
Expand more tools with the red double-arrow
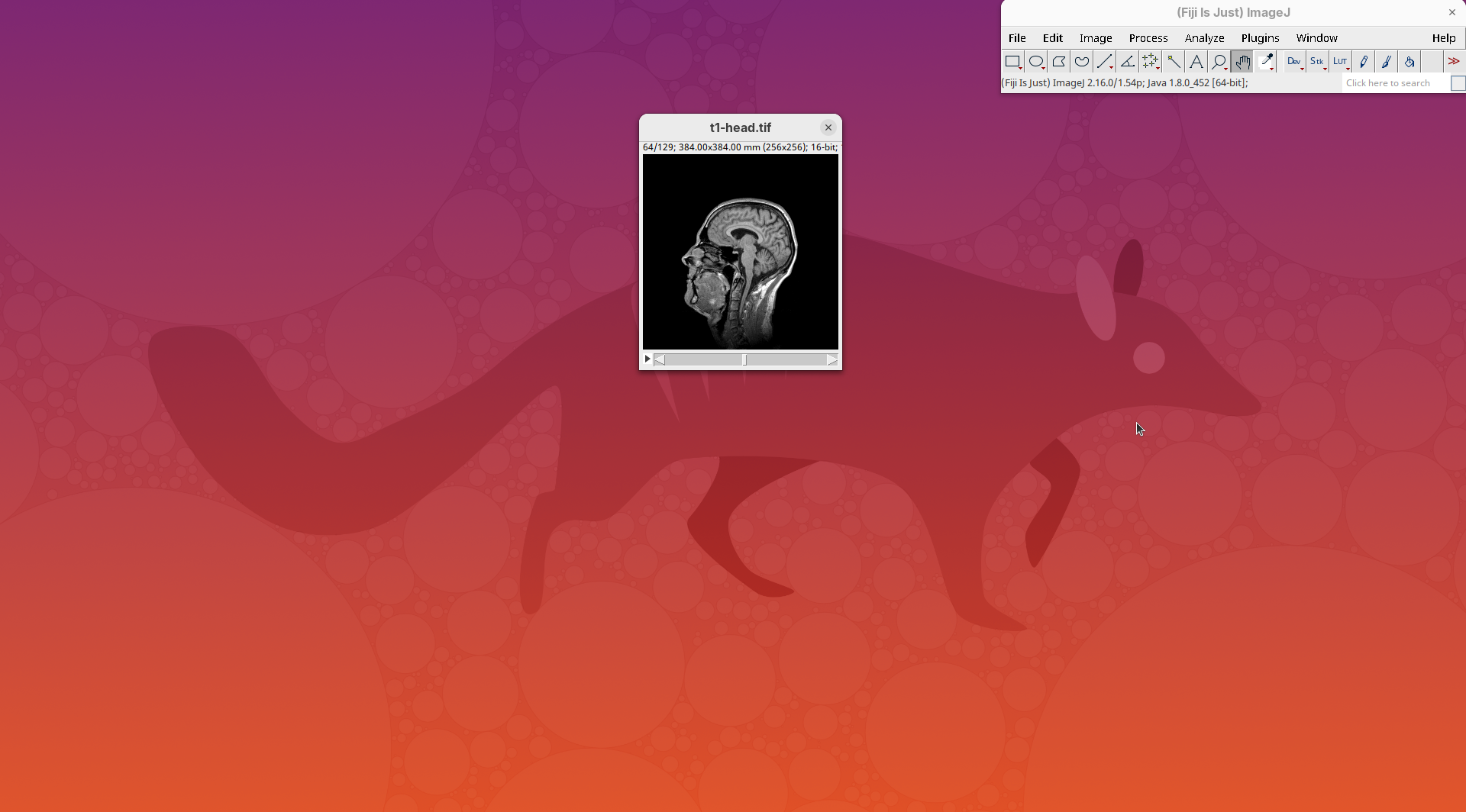click(1454, 62)
